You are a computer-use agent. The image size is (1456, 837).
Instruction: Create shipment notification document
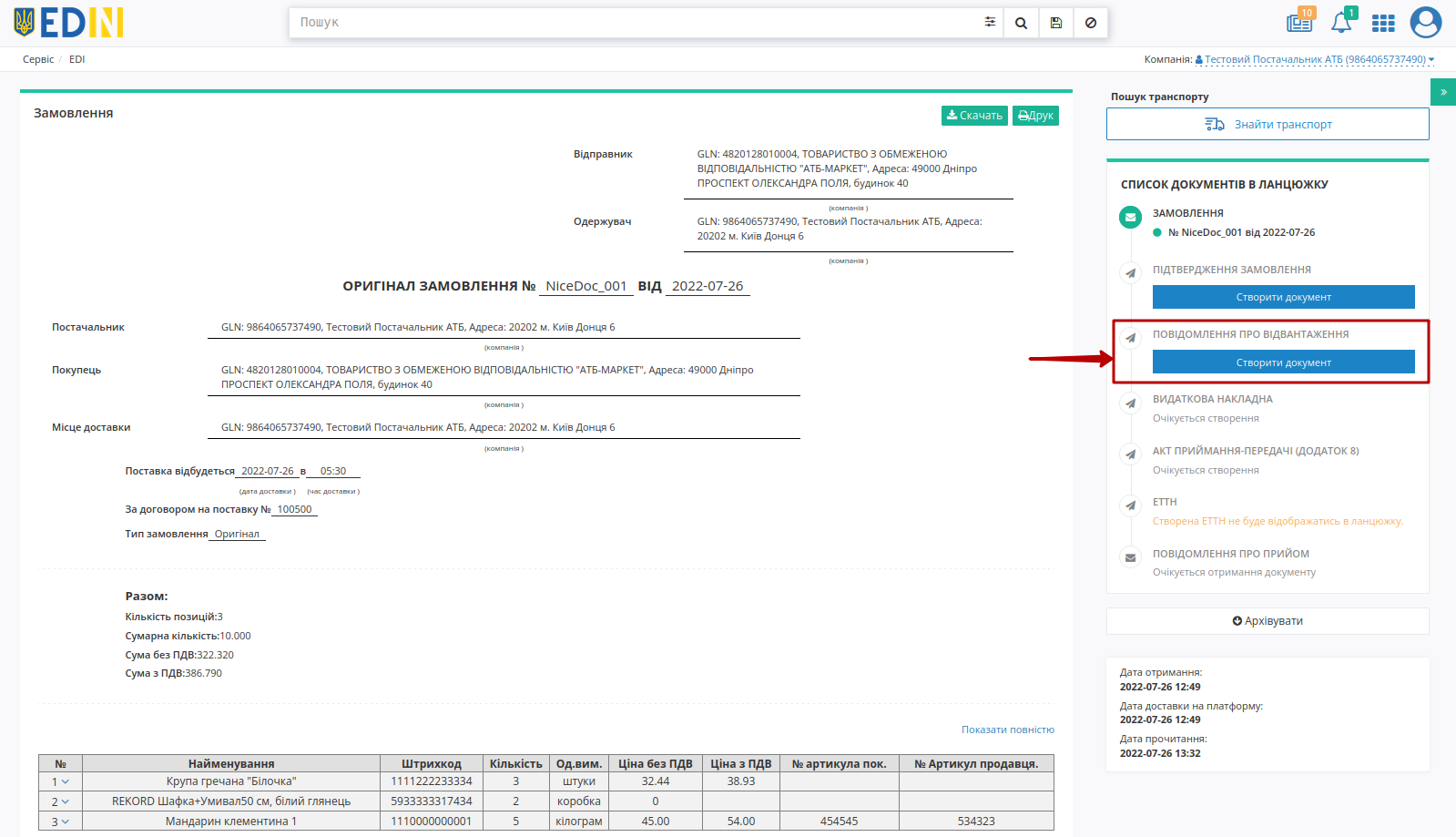(1283, 362)
